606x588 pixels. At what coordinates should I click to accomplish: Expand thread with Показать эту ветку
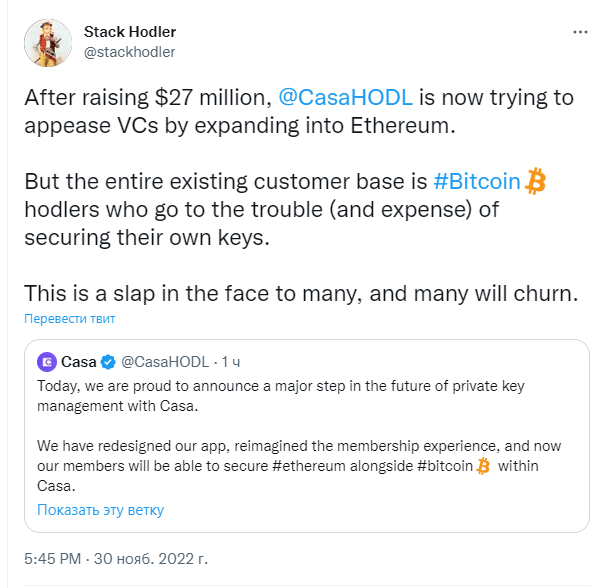click(x=100, y=510)
